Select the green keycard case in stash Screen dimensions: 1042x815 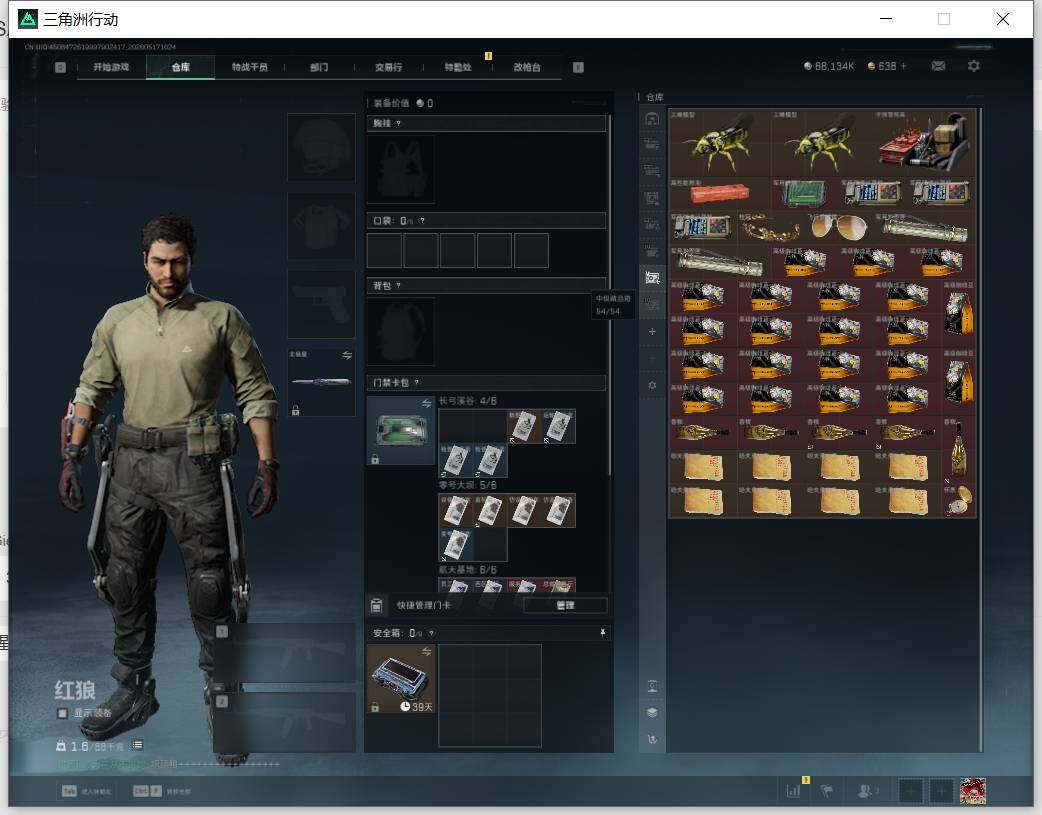[805, 194]
